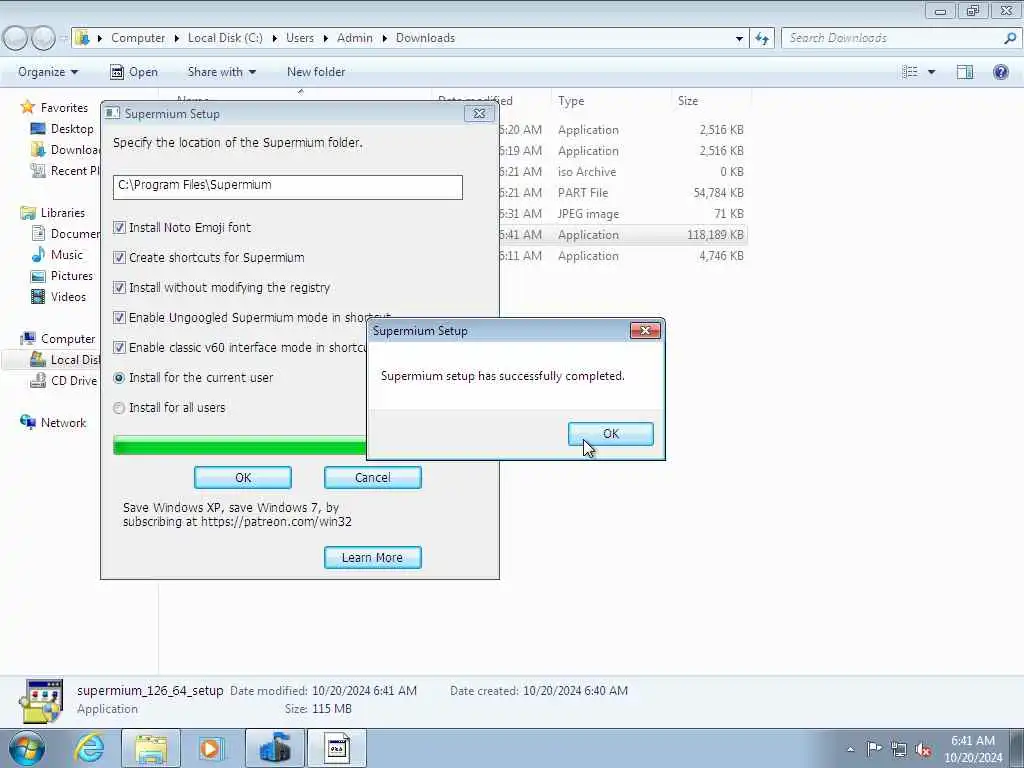Select the 118,189 KB Application file row

pos(622,234)
